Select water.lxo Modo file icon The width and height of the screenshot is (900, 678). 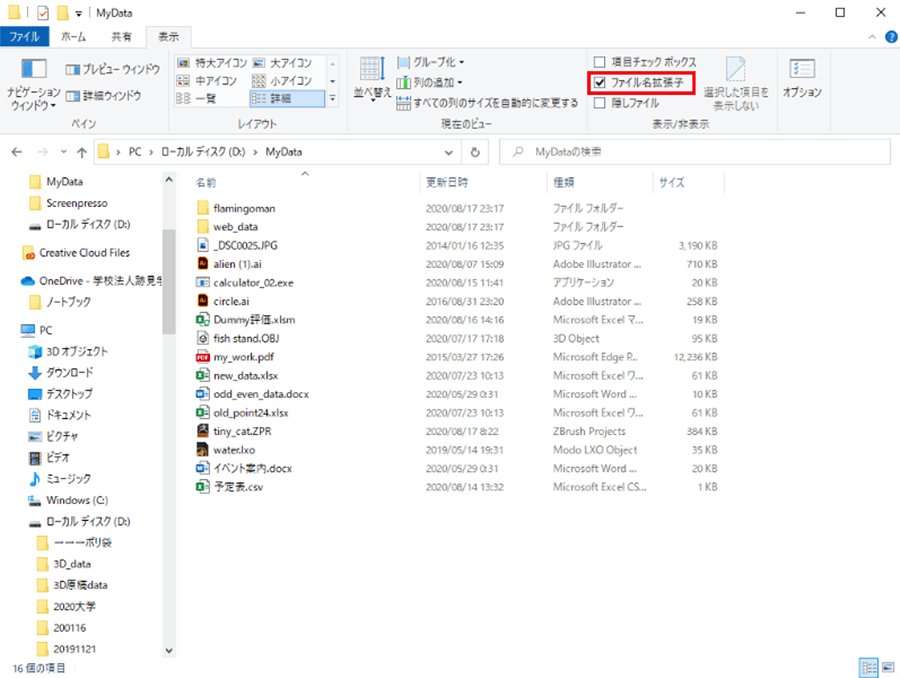coord(203,450)
